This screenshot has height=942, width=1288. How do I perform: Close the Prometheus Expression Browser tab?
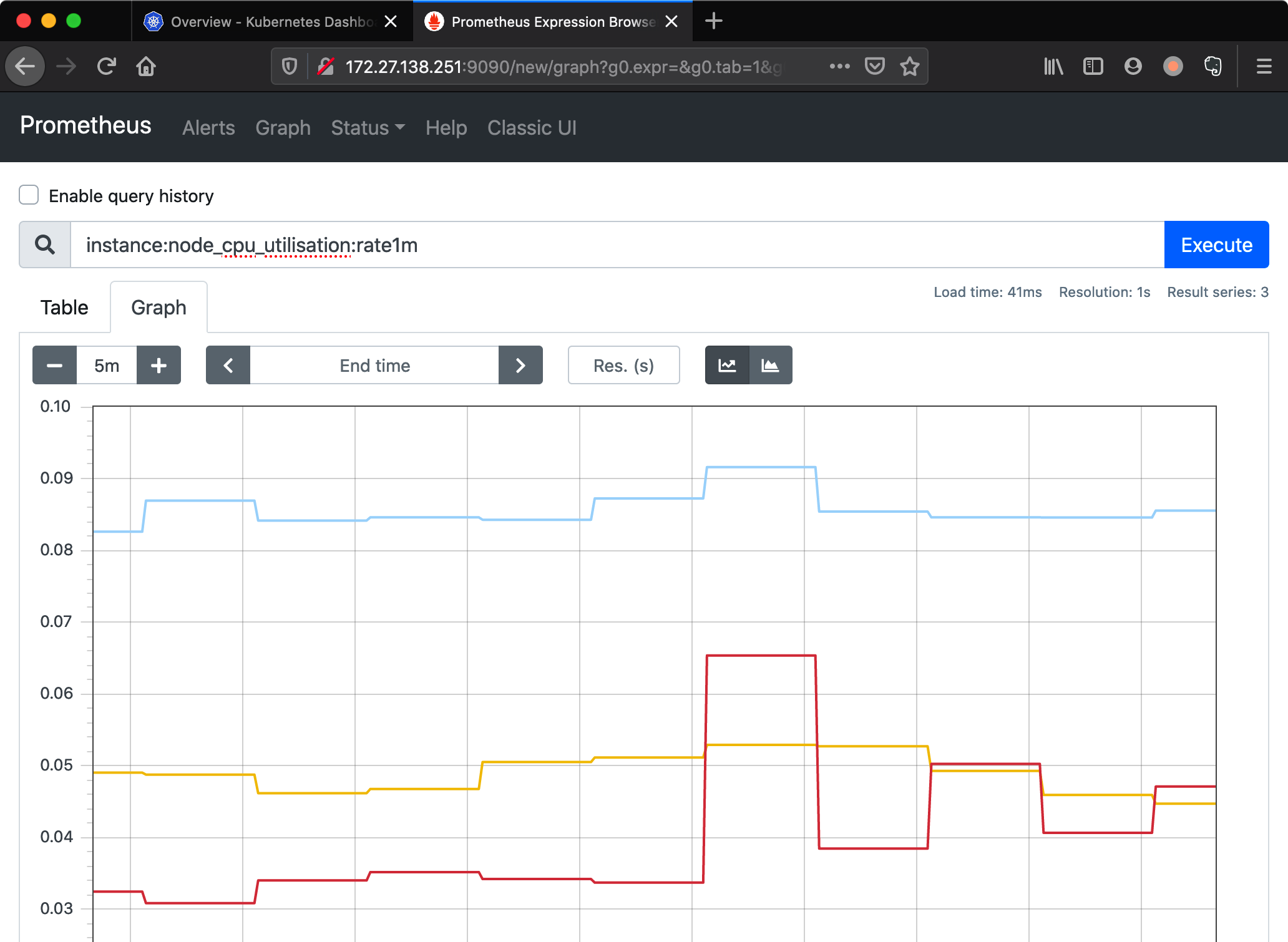671,21
